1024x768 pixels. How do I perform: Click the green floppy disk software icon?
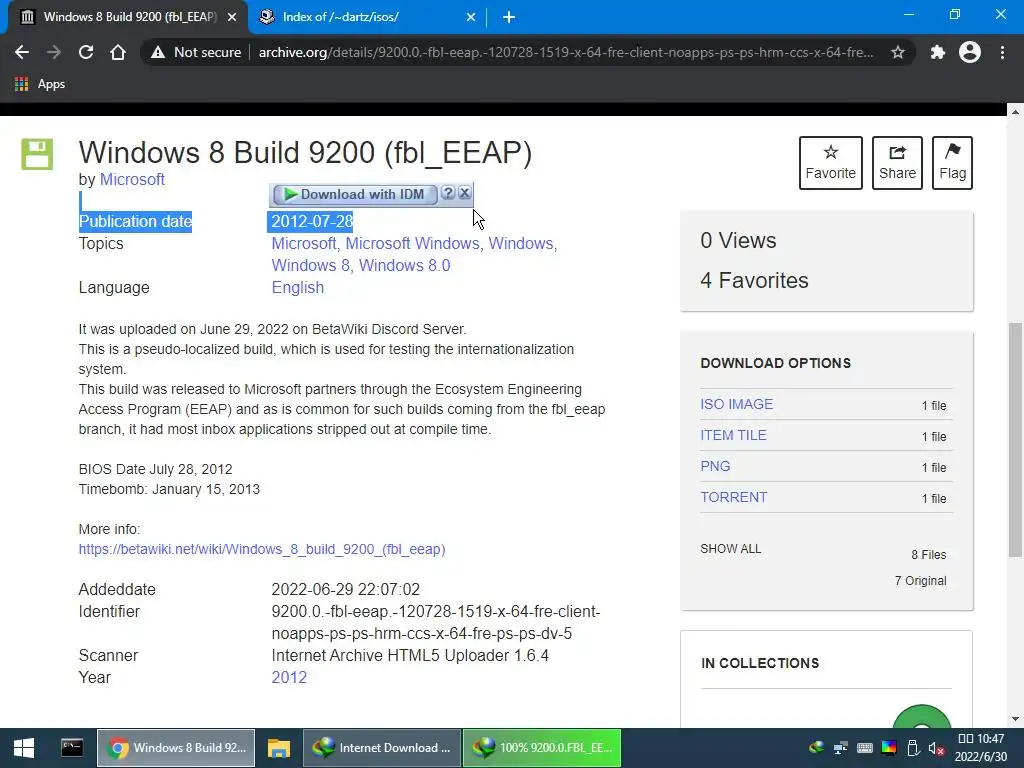[x=37, y=154]
